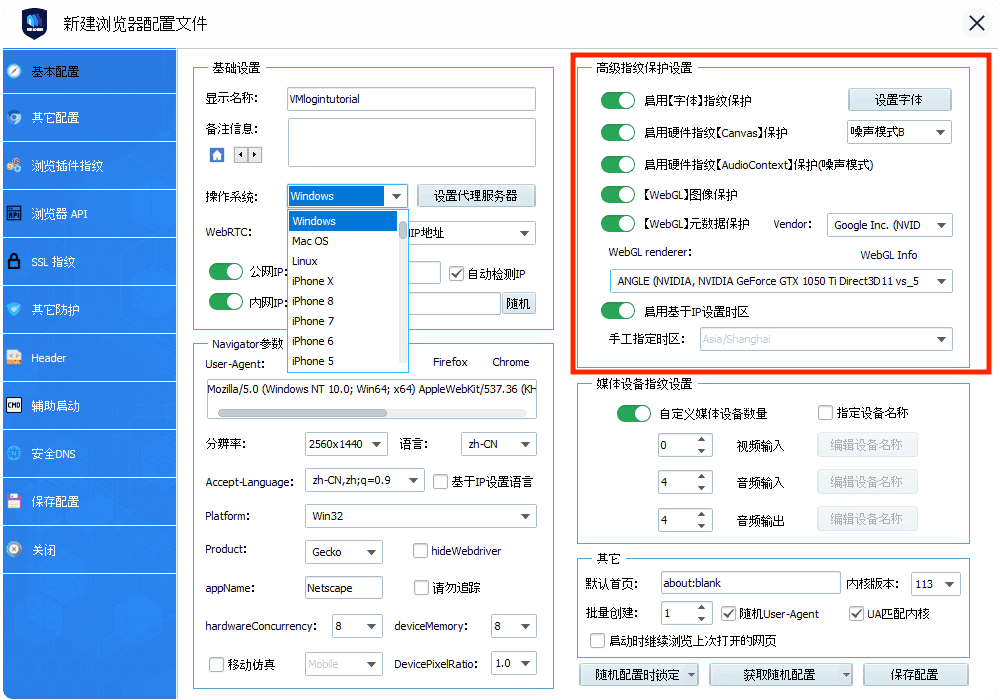Click the 关闭 sidebar icon
Screen dimensions: 1000x700
click(14, 549)
